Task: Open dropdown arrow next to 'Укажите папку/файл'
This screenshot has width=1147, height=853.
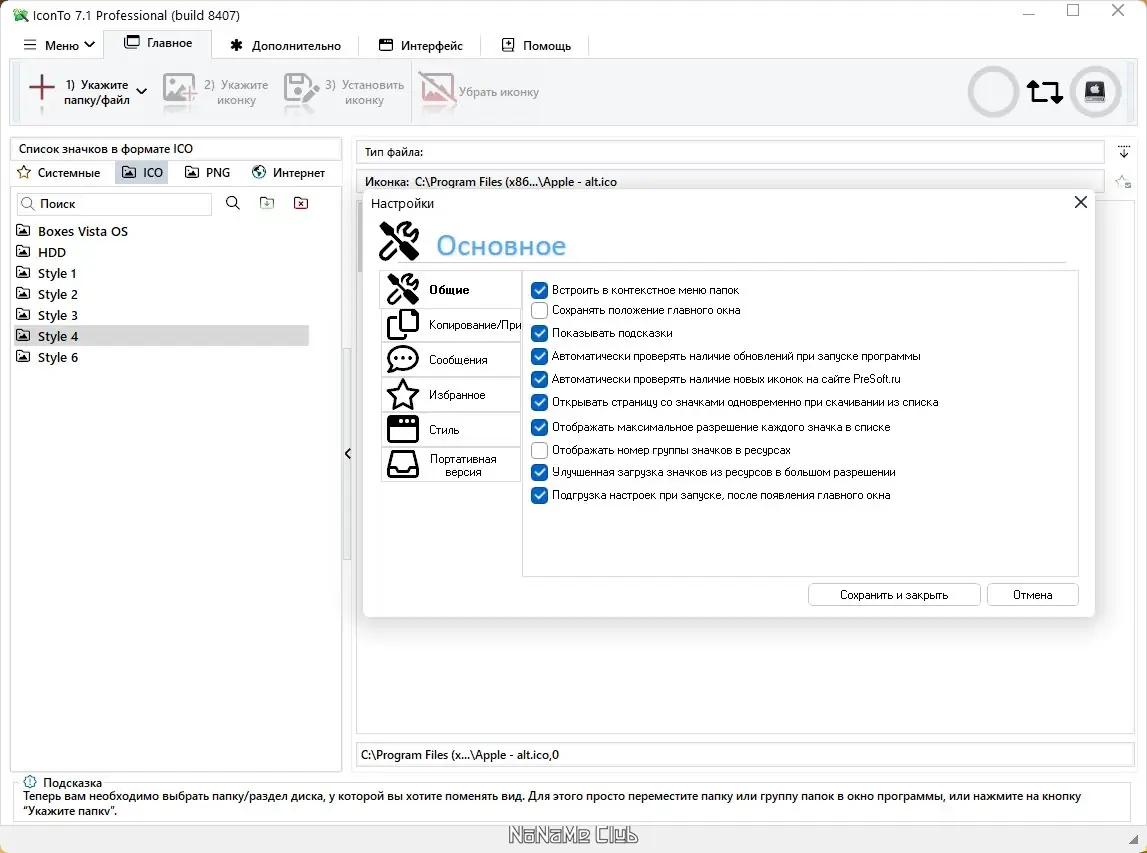Action: pyautogui.click(x=142, y=91)
